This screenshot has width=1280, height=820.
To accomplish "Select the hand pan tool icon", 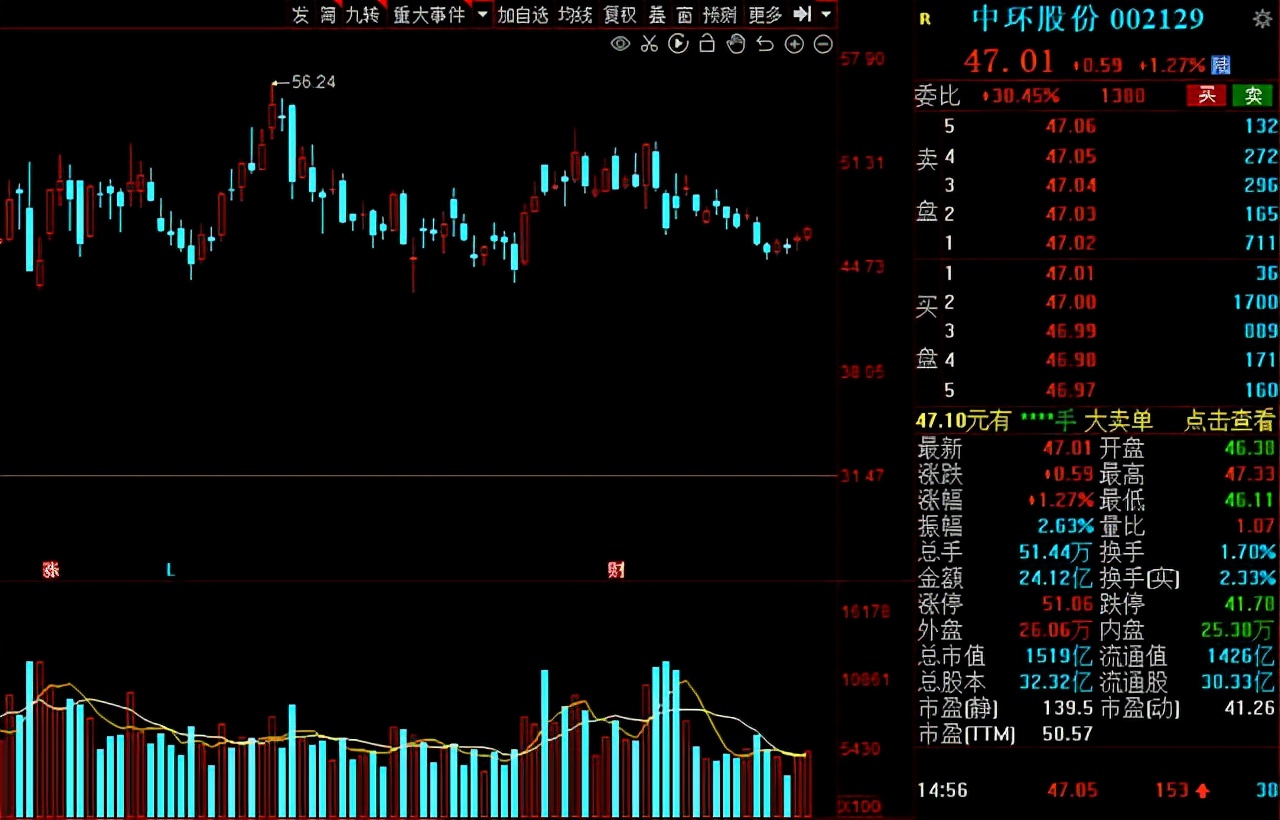I will coord(736,44).
